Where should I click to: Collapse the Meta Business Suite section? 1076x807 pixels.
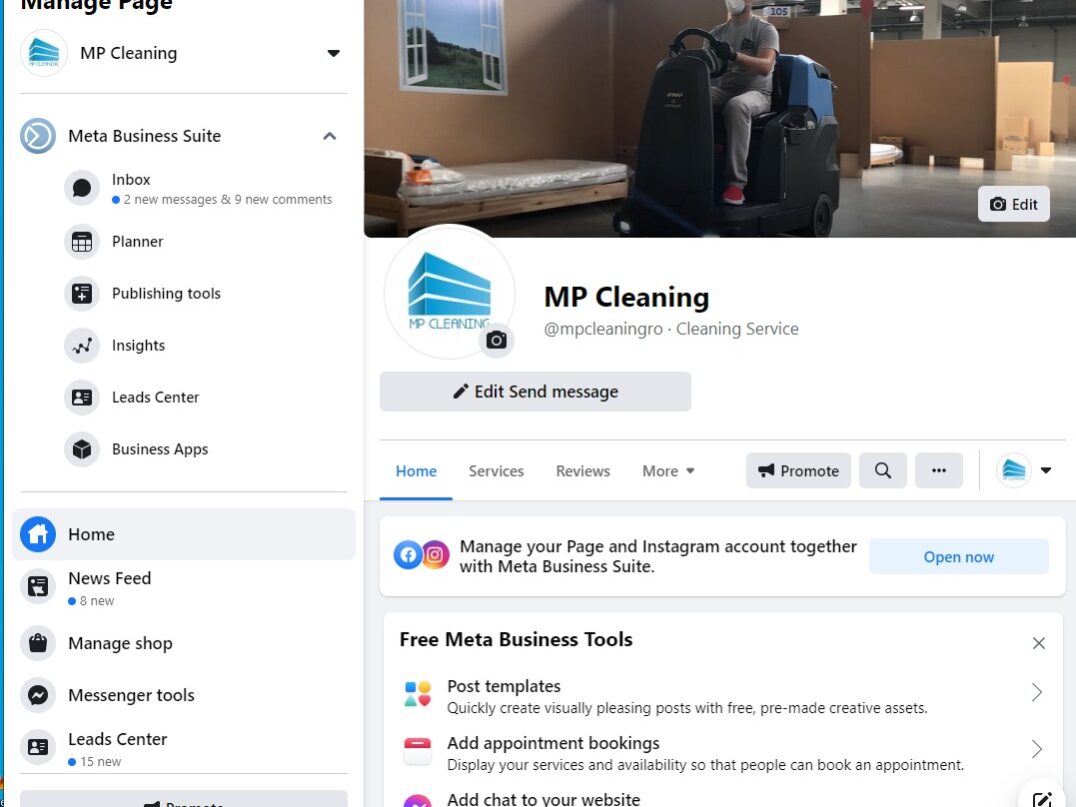[329, 136]
